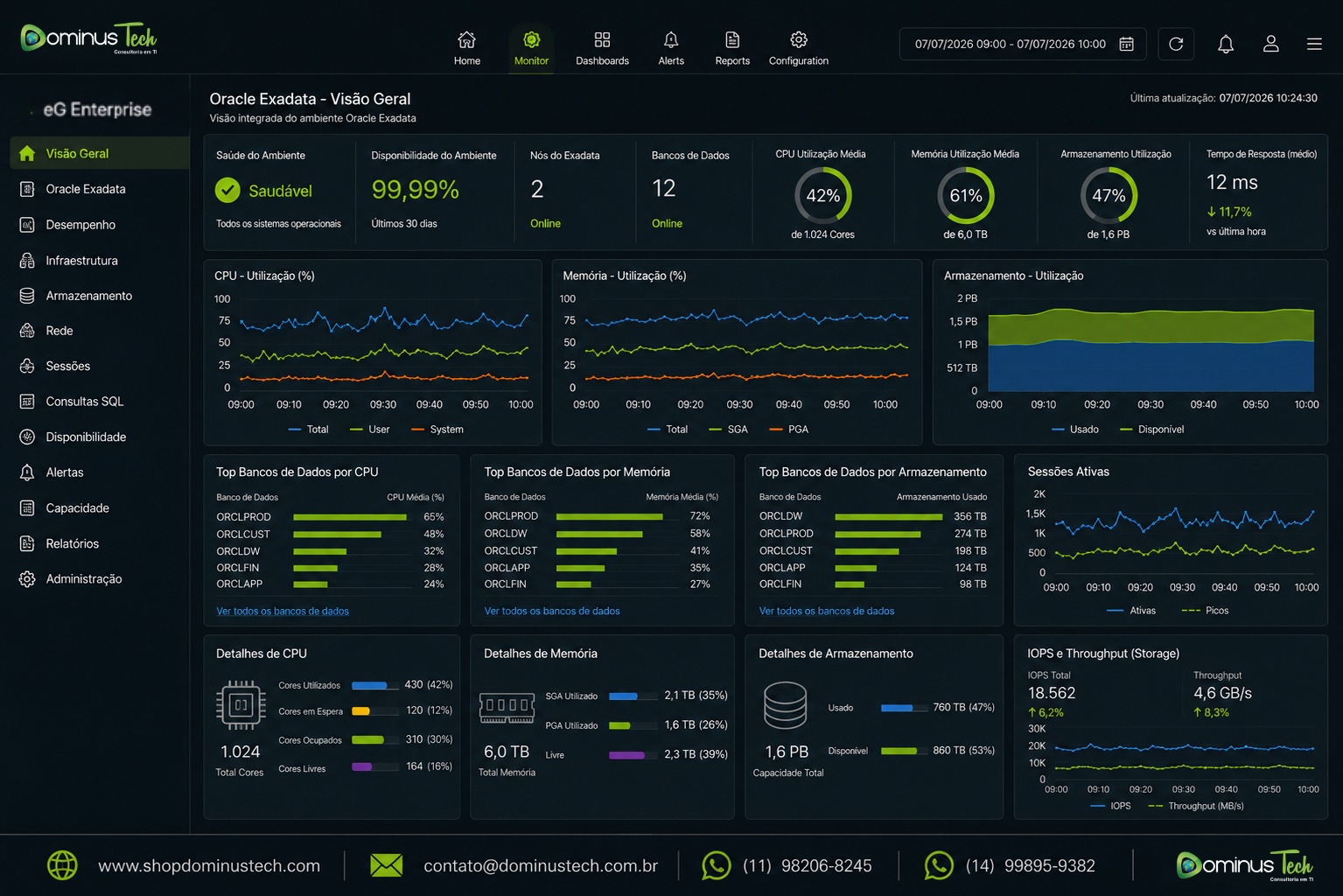Click the 99,99% availability value
The width and height of the screenshot is (1343, 896).
[415, 189]
